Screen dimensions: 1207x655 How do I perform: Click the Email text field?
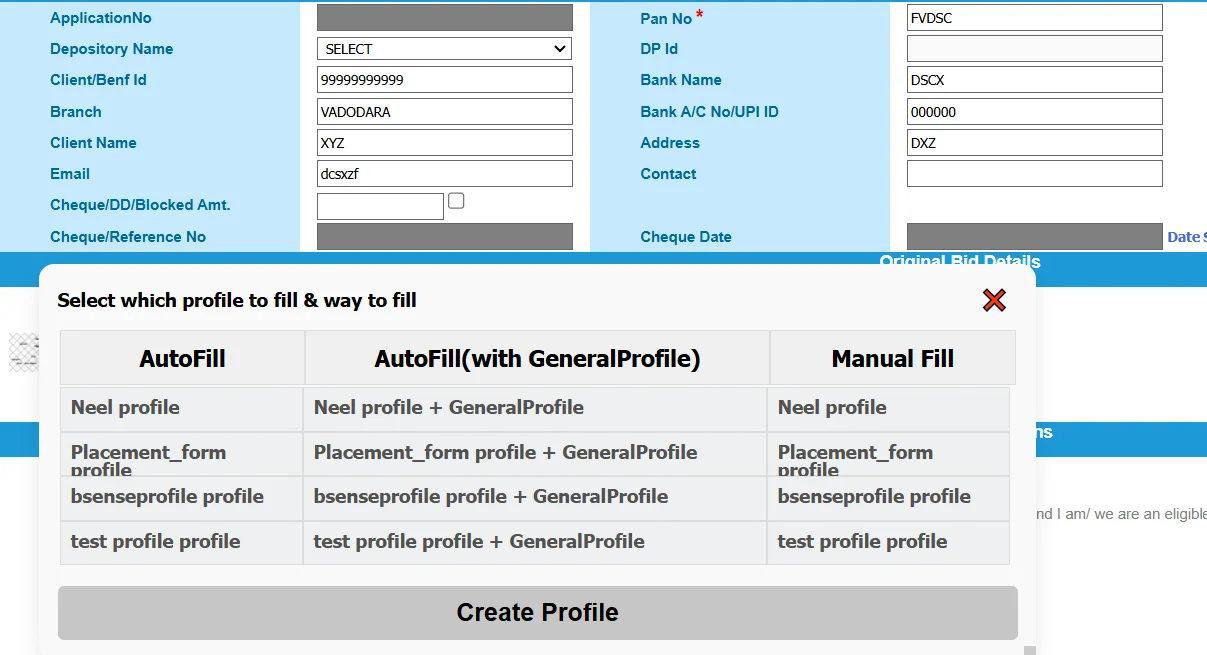coord(444,174)
